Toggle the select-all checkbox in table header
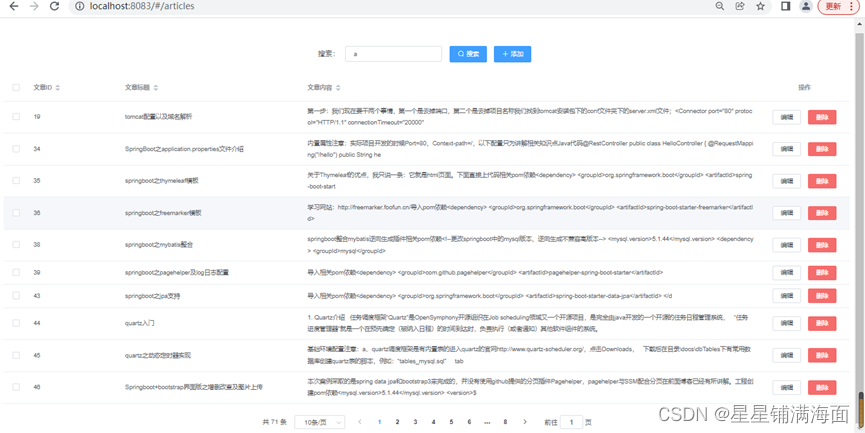The height and width of the screenshot is (433, 865). (16, 87)
